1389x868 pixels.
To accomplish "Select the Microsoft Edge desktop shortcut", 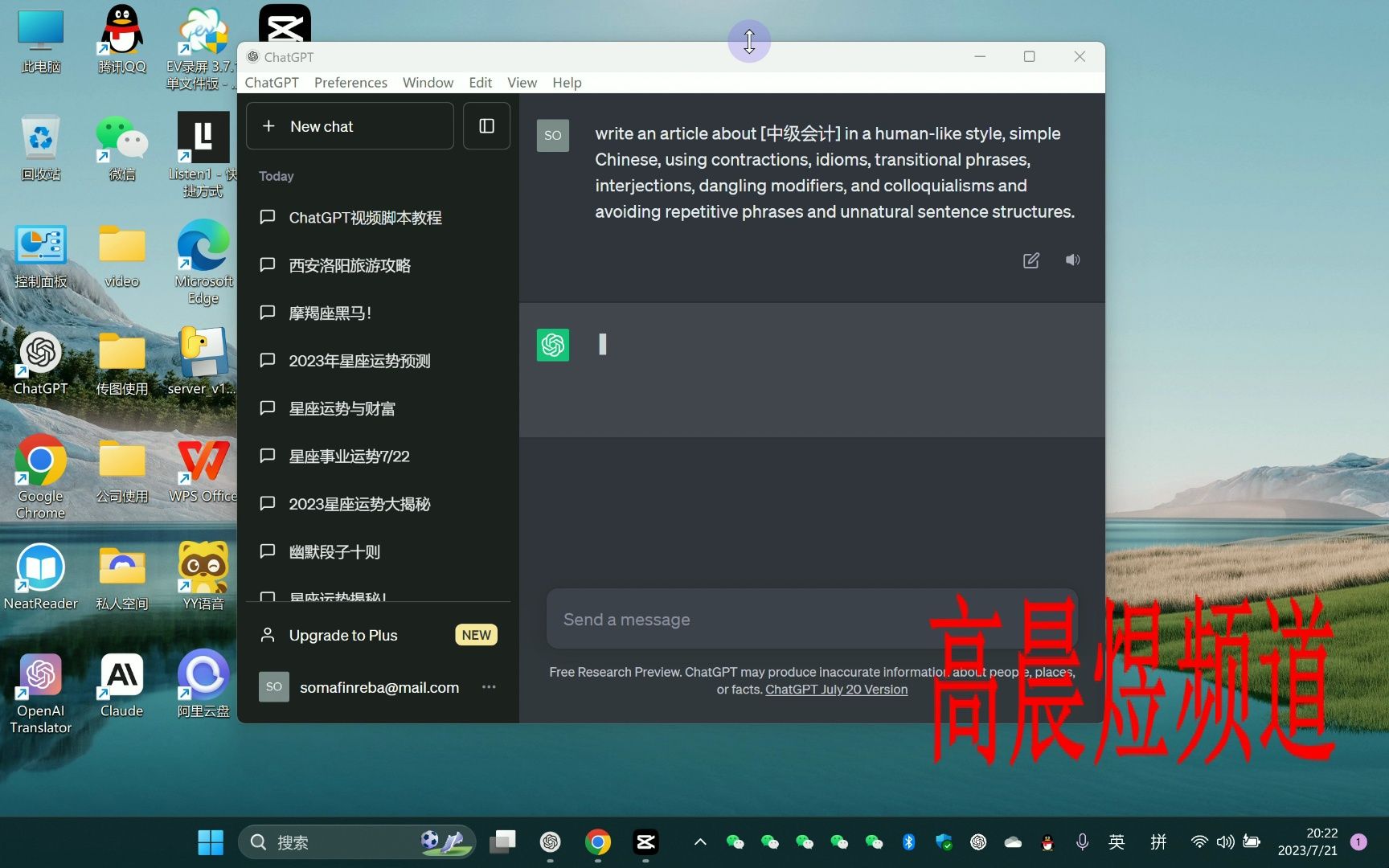I will click(x=203, y=262).
